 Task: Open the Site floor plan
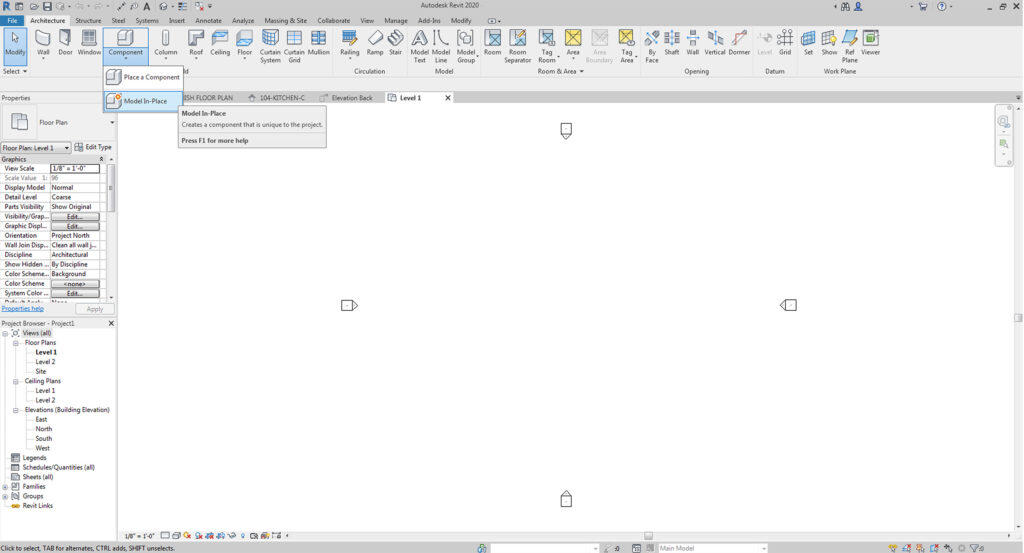pyautogui.click(x=40, y=371)
